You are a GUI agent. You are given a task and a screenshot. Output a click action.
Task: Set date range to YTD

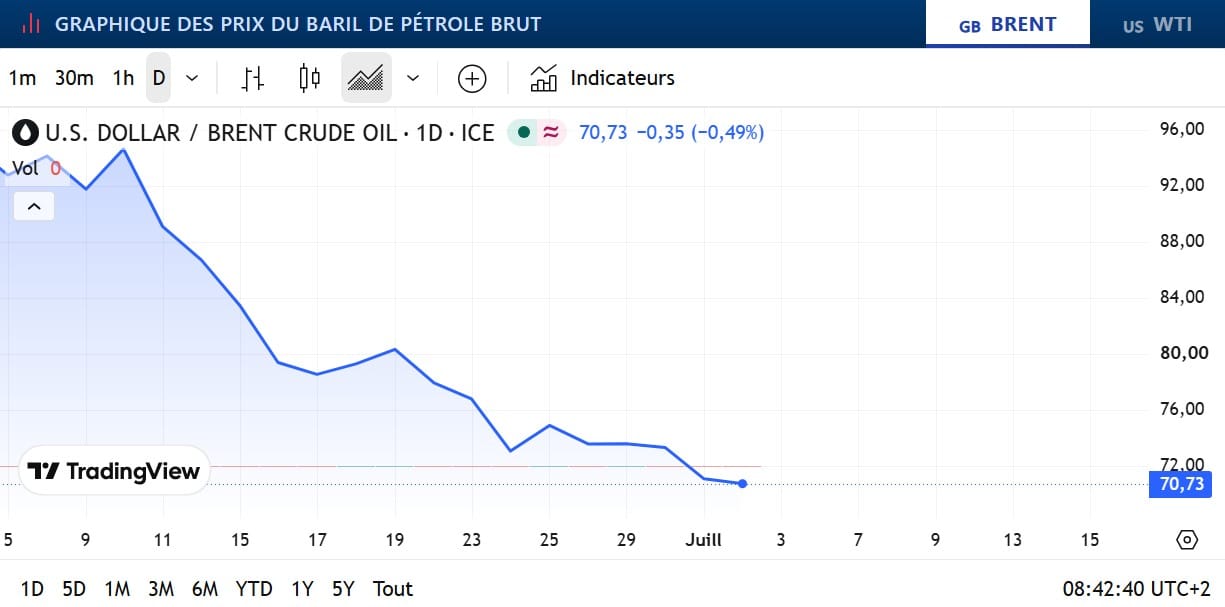(254, 589)
